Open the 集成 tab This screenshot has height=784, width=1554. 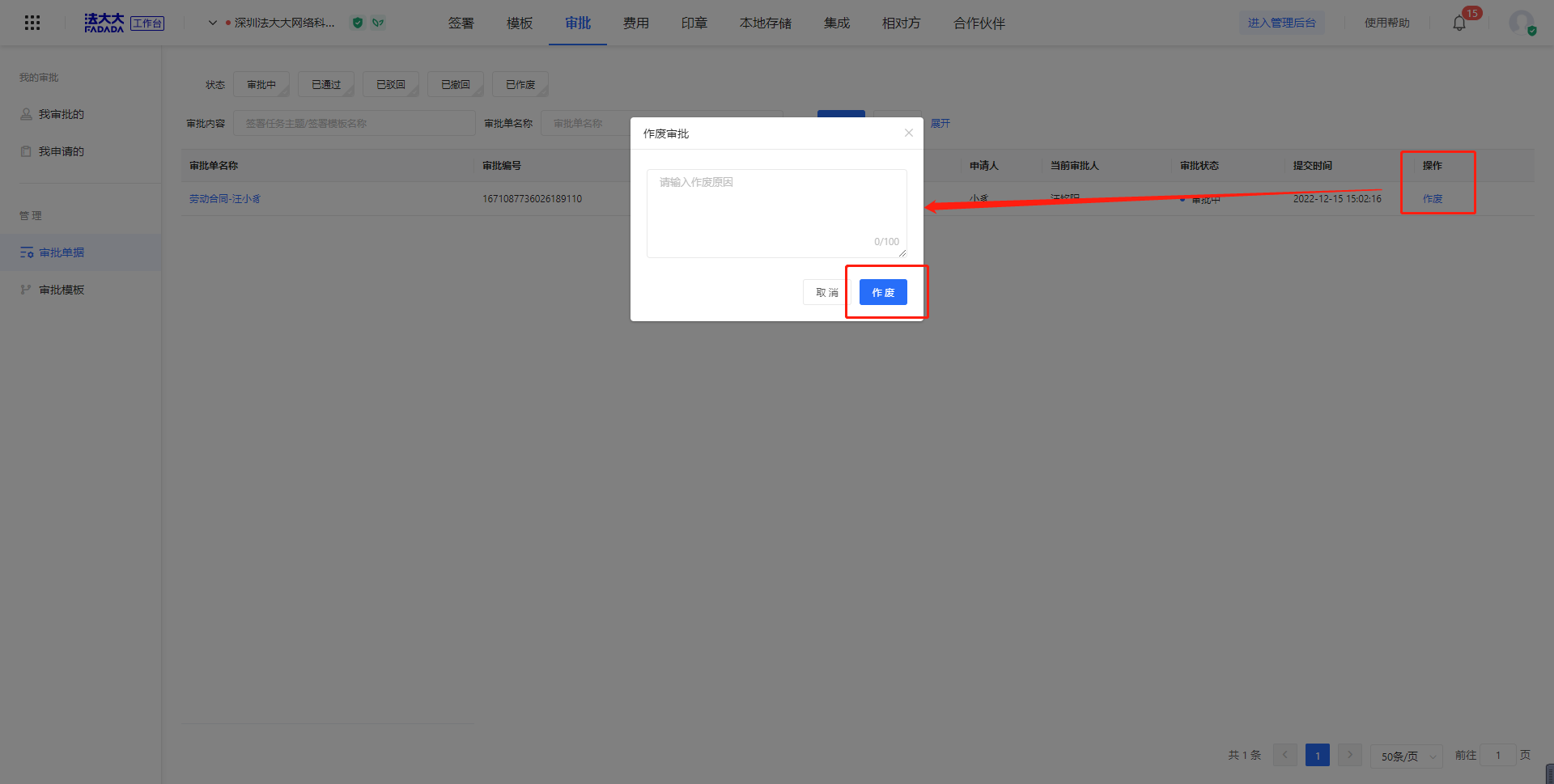coord(837,23)
